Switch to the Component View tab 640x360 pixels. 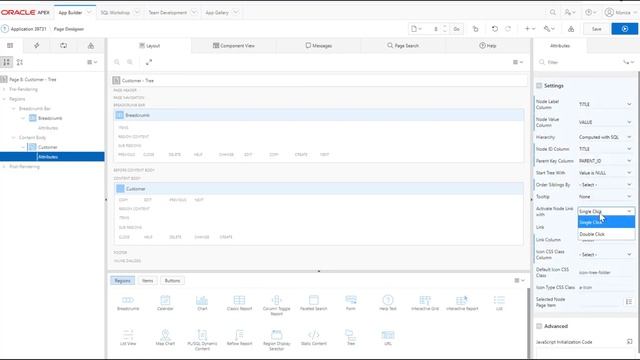(x=233, y=46)
